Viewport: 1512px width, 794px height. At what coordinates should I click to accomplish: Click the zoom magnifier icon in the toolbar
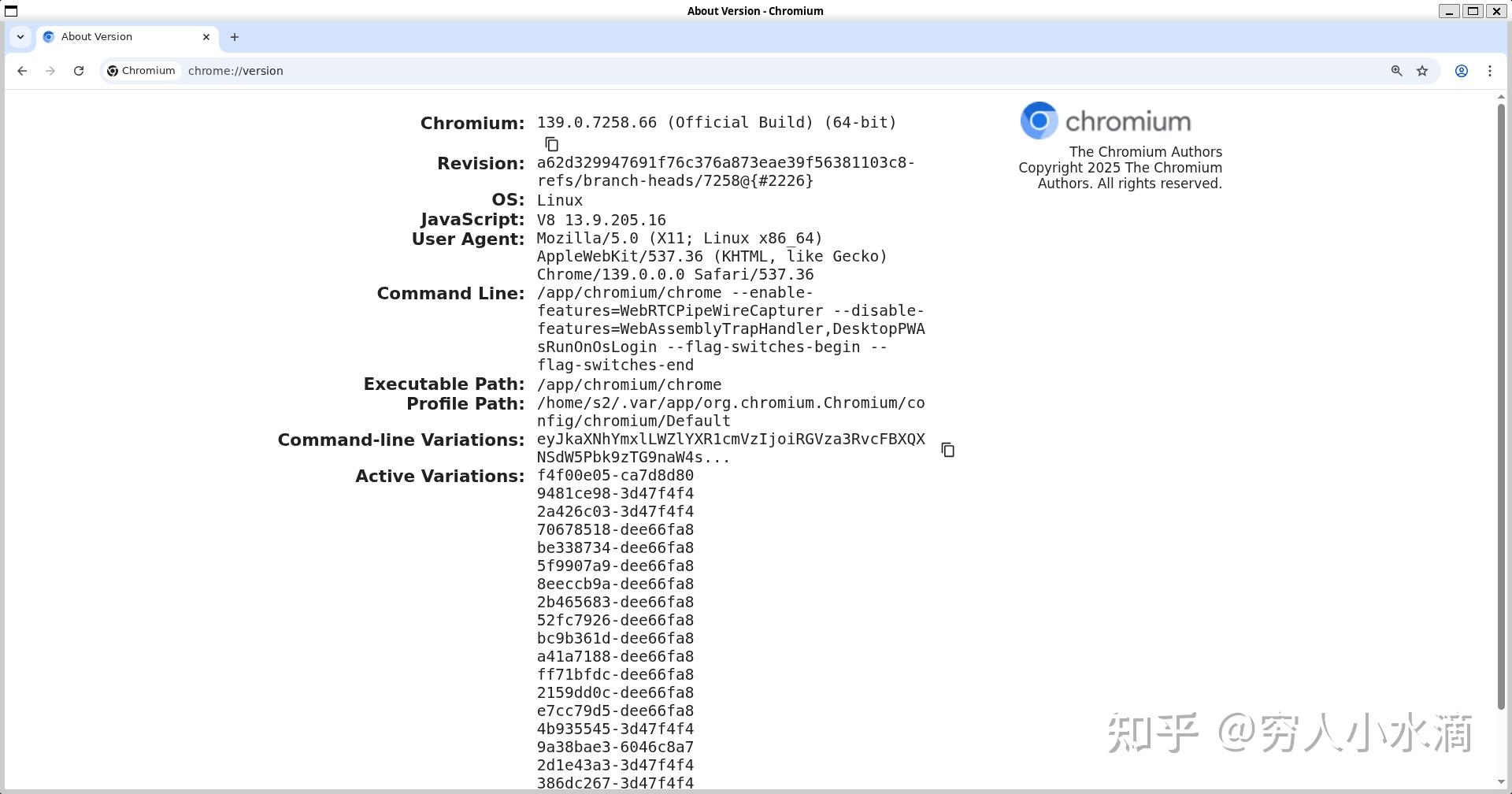click(1395, 71)
